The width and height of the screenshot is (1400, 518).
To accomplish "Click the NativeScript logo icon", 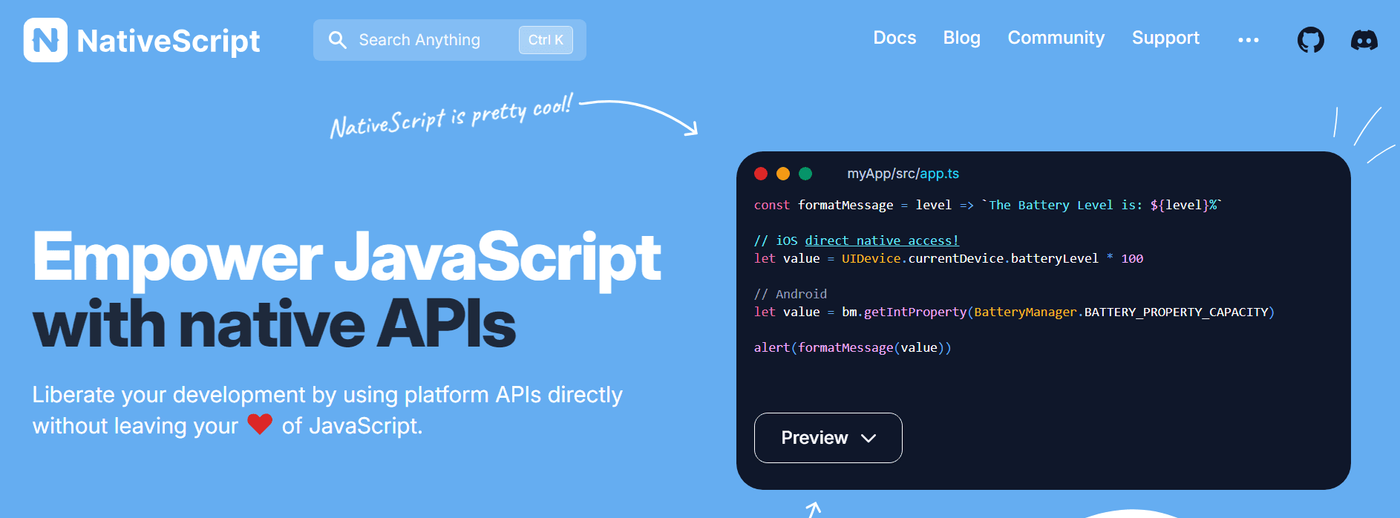I will click(45, 40).
